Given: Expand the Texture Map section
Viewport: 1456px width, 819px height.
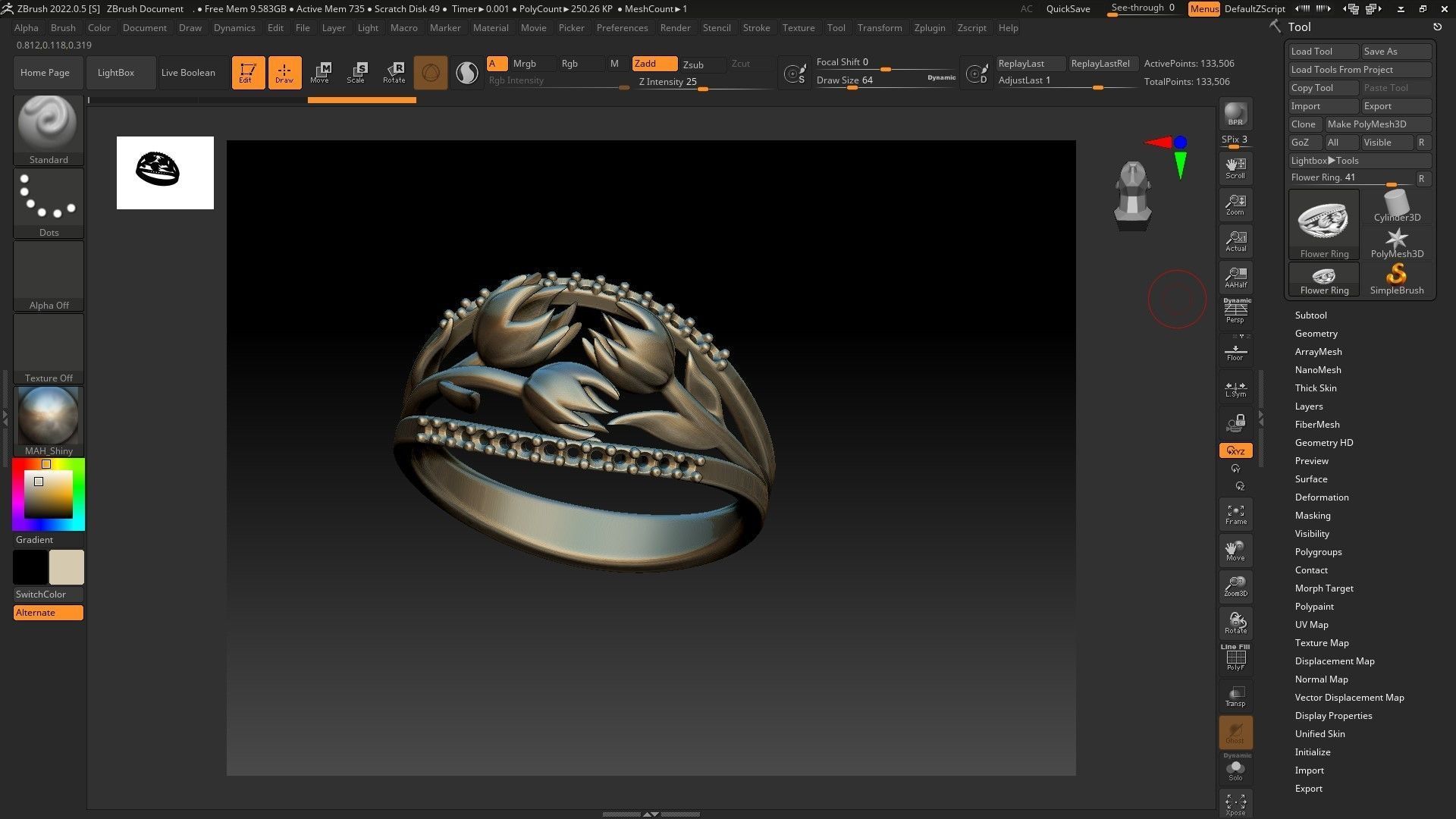Looking at the screenshot, I should pos(1321,643).
